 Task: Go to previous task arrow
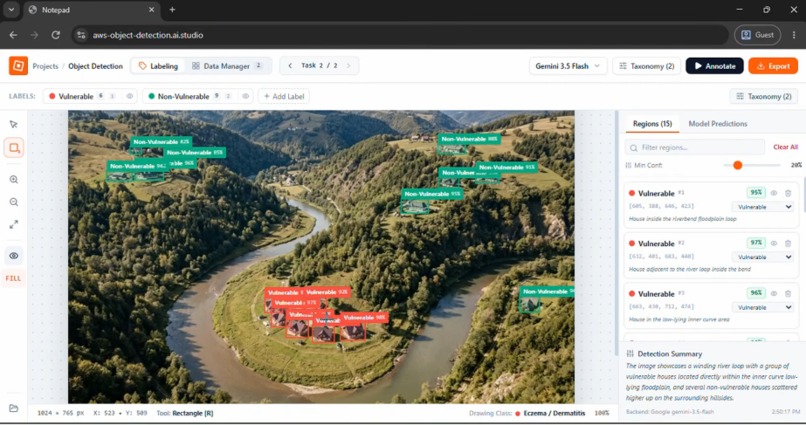(290, 66)
